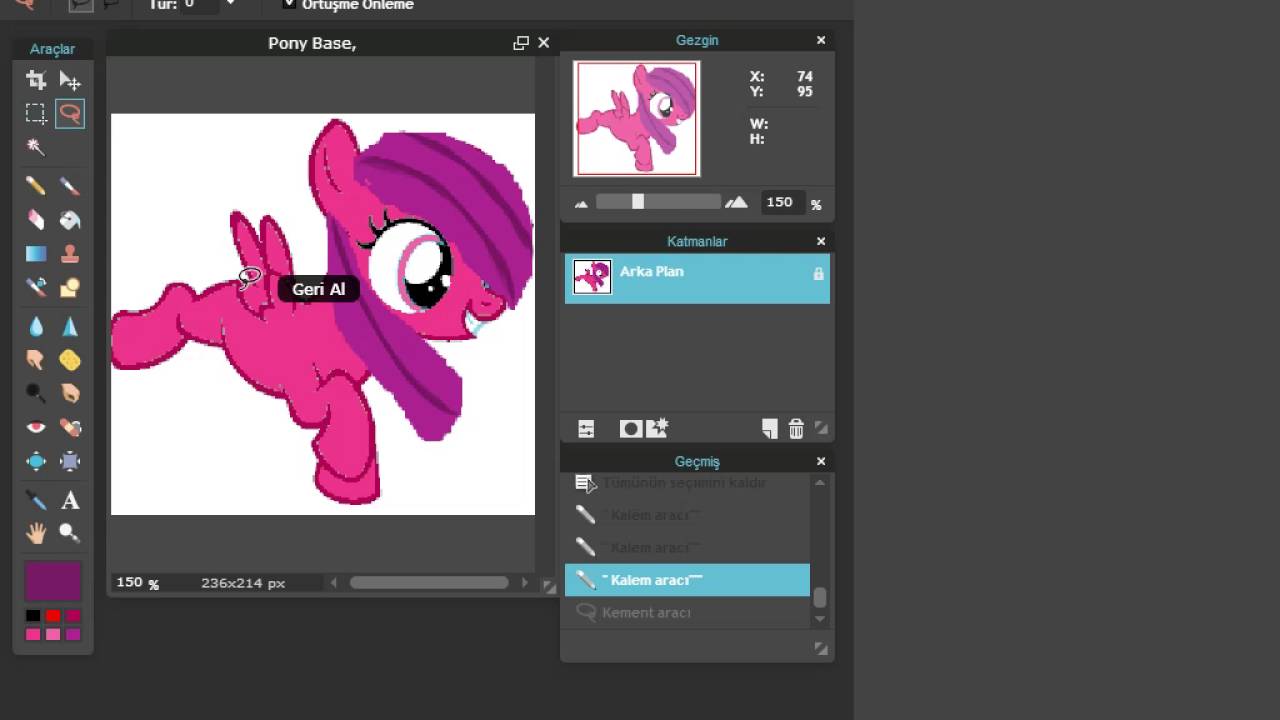Open the Tür dropdown arrow

point(231,4)
